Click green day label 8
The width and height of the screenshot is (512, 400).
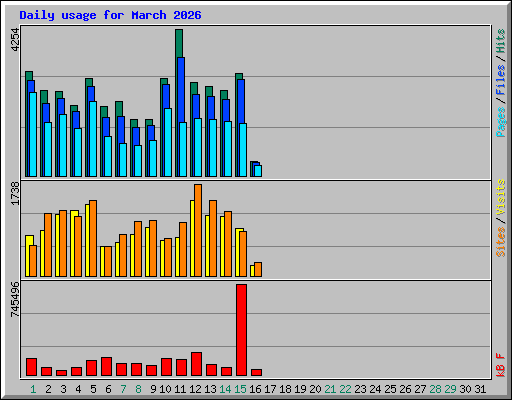(138, 389)
